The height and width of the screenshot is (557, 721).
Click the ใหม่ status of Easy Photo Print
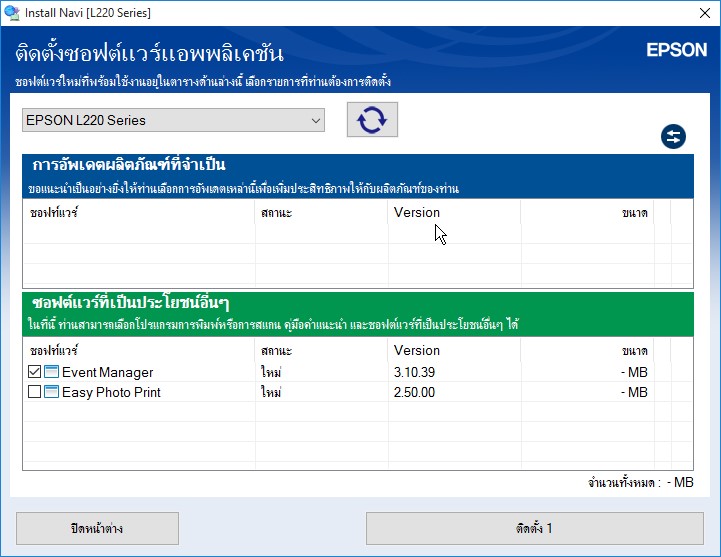click(x=271, y=392)
